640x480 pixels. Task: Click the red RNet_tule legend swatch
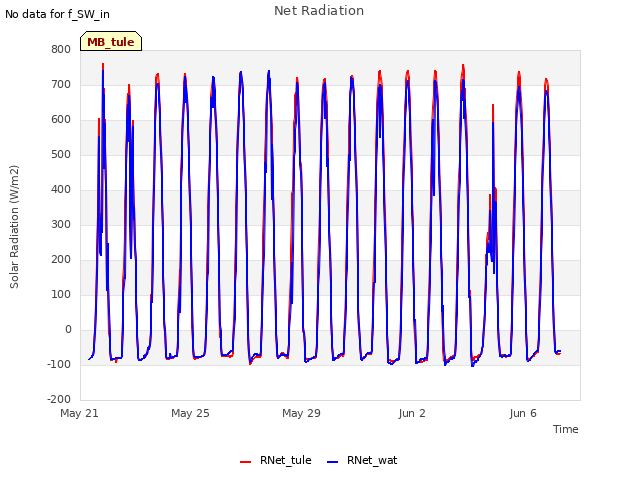pyautogui.click(x=245, y=462)
